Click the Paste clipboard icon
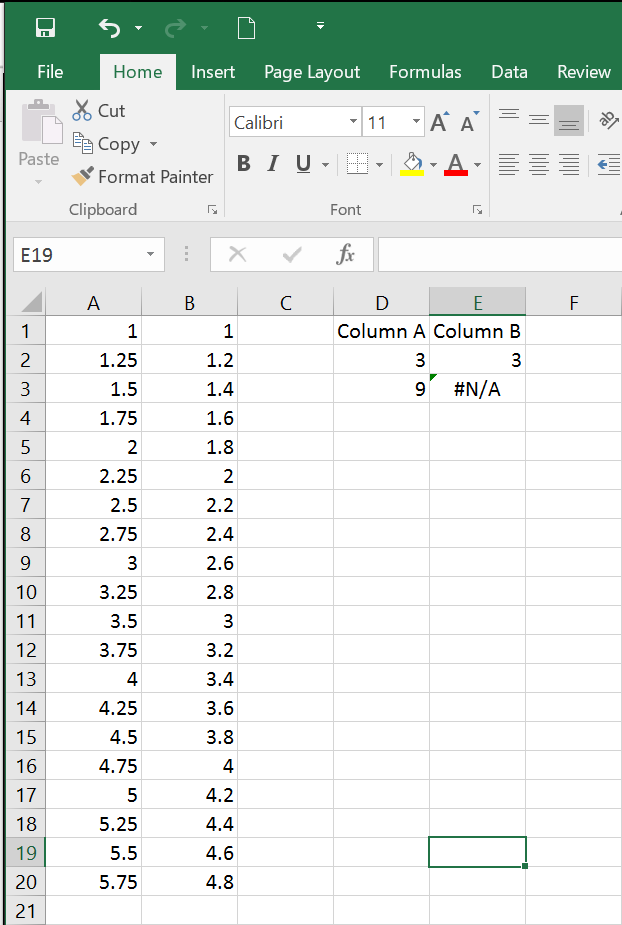The height and width of the screenshot is (925, 622). click(41, 122)
